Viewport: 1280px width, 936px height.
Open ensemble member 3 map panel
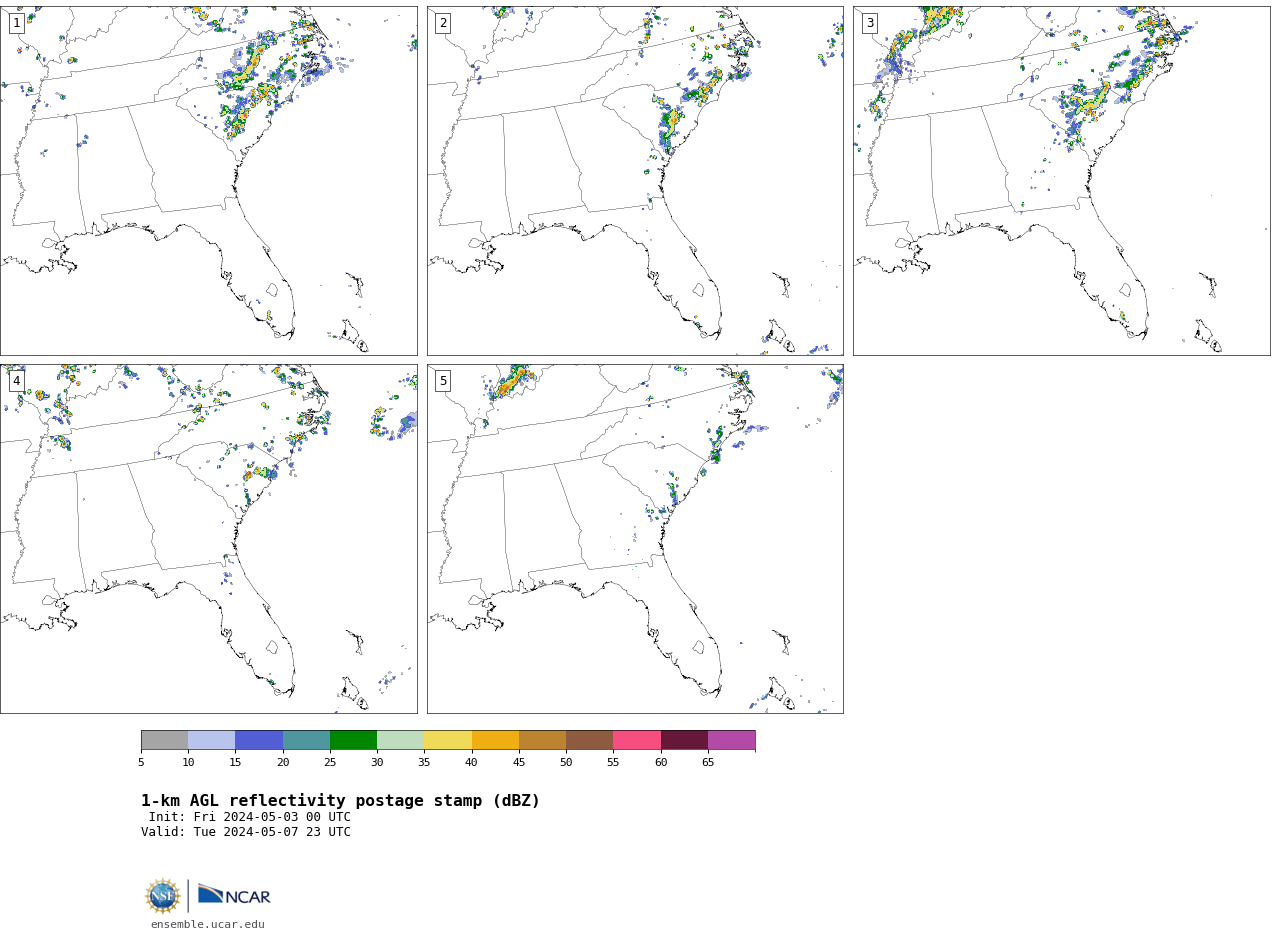click(1062, 181)
